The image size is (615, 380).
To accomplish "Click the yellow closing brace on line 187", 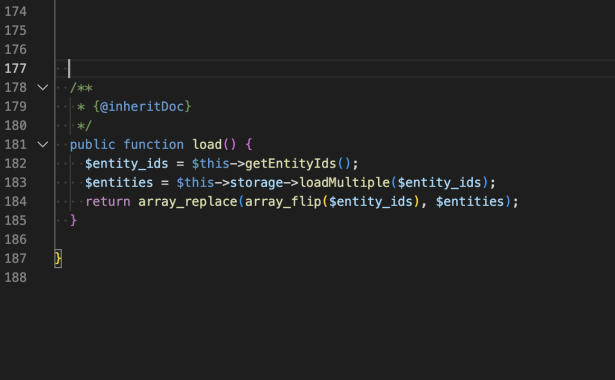I will (58, 258).
